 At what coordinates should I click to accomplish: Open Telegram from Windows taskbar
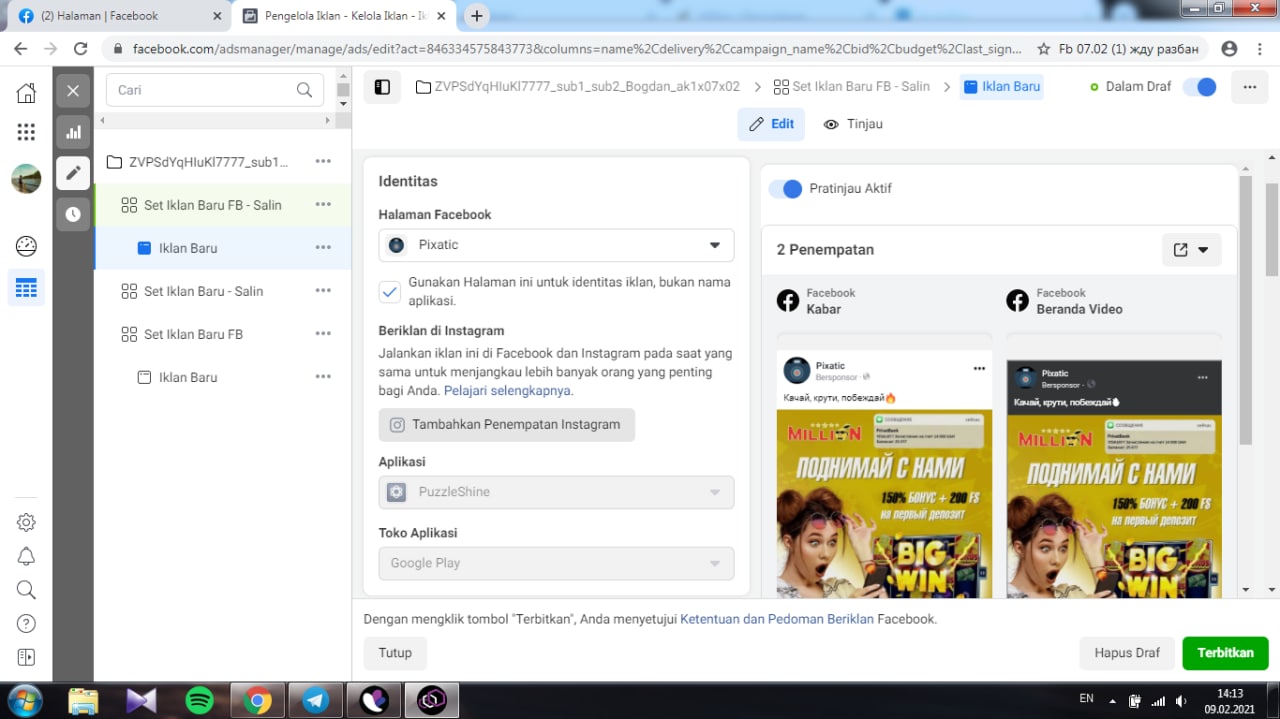click(316, 701)
